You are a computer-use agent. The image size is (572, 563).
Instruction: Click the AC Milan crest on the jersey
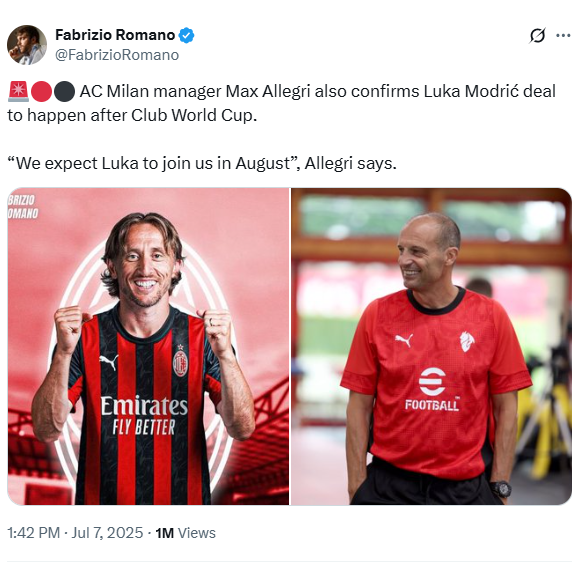click(180, 361)
